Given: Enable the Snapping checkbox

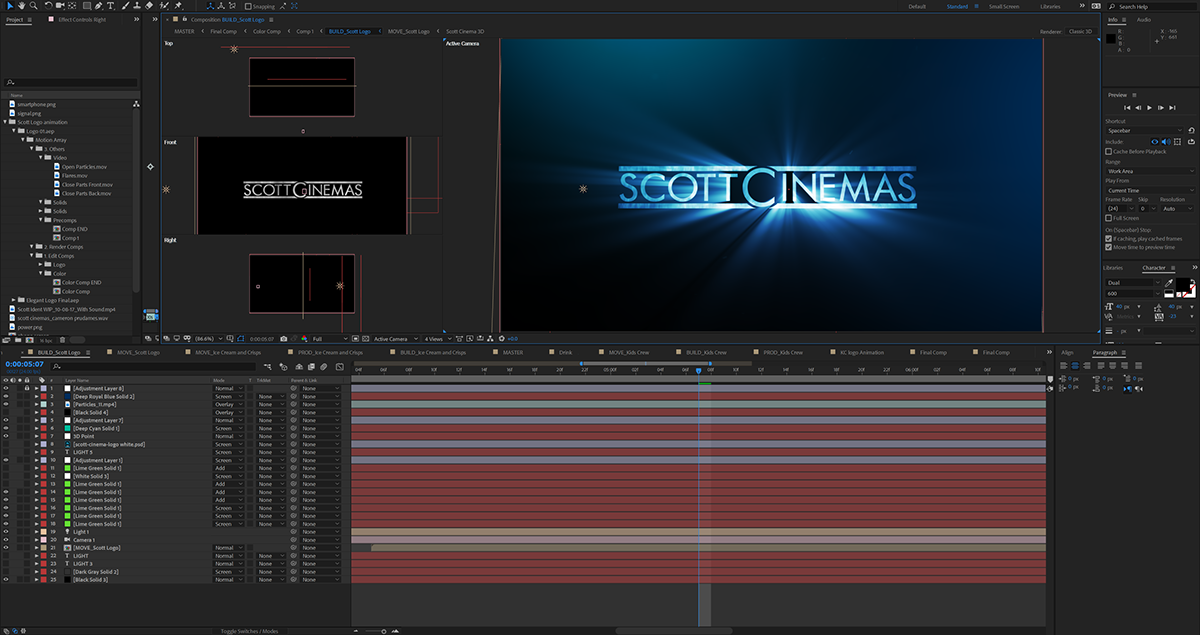Looking at the screenshot, I should pyautogui.click(x=248, y=6).
